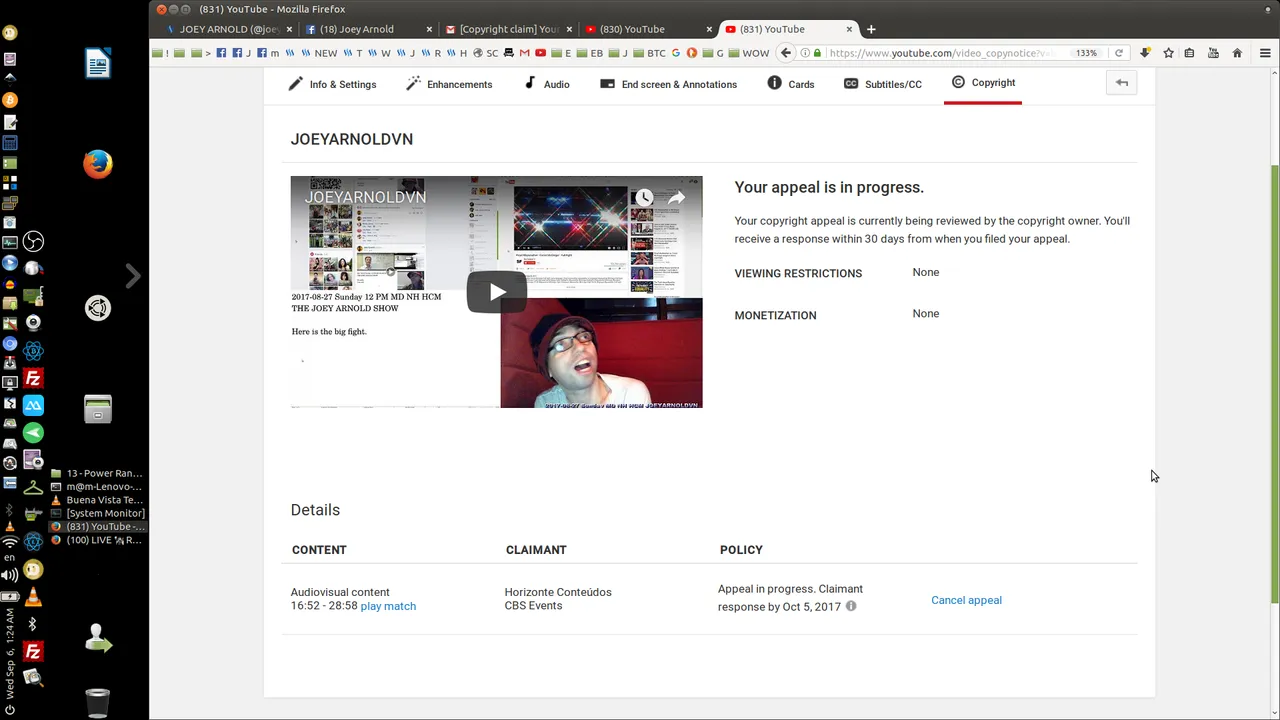Click the Watch Later clock icon on video
The width and height of the screenshot is (1280, 720).
[643, 198]
